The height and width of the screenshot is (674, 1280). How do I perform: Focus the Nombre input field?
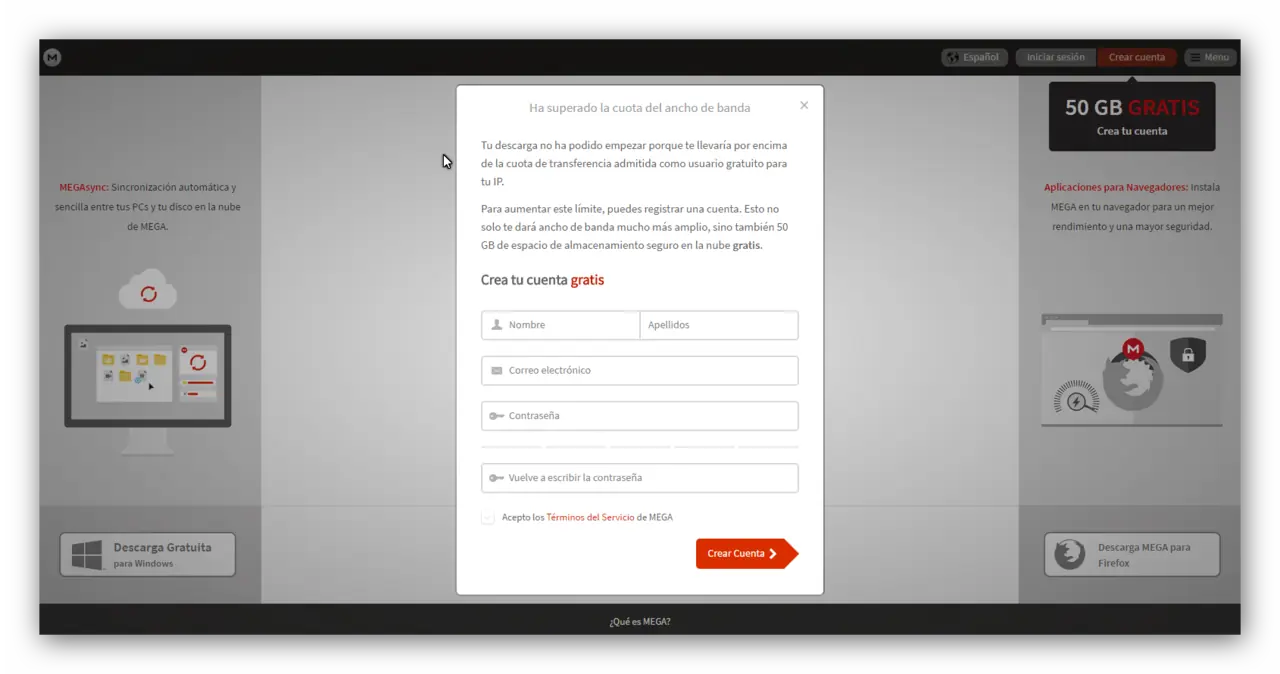coord(560,325)
